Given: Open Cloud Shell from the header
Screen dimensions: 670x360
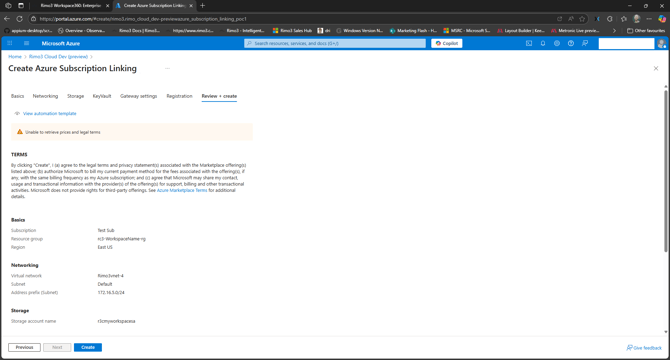Looking at the screenshot, I should (x=529, y=43).
